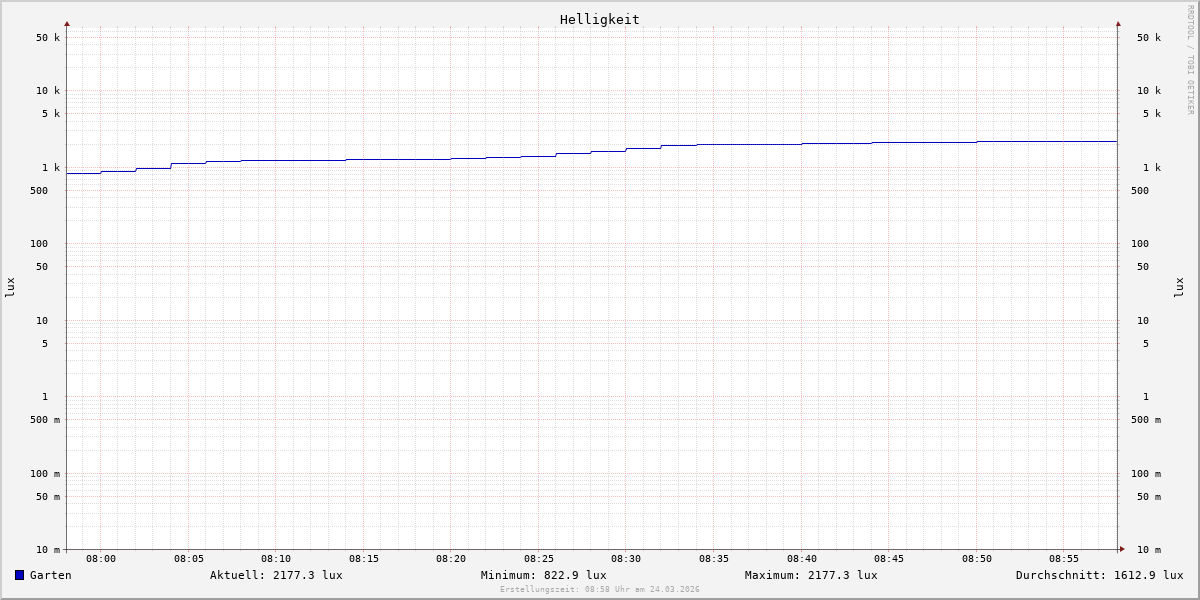1200x600 pixels.
Task: Click the Erstellungszeit timestamp footer text
Action: coord(600,590)
